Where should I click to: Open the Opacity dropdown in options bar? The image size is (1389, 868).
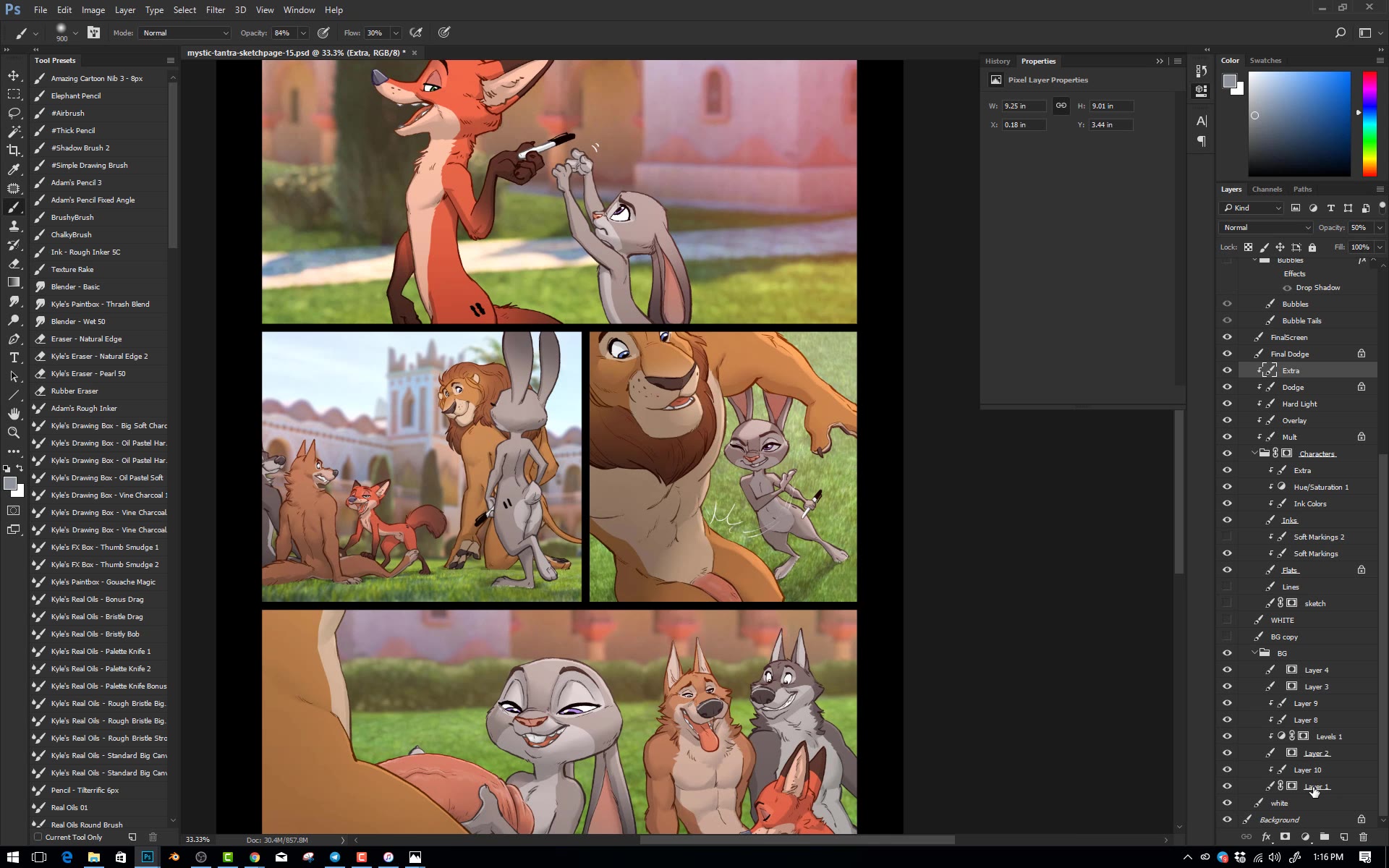[x=303, y=33]
